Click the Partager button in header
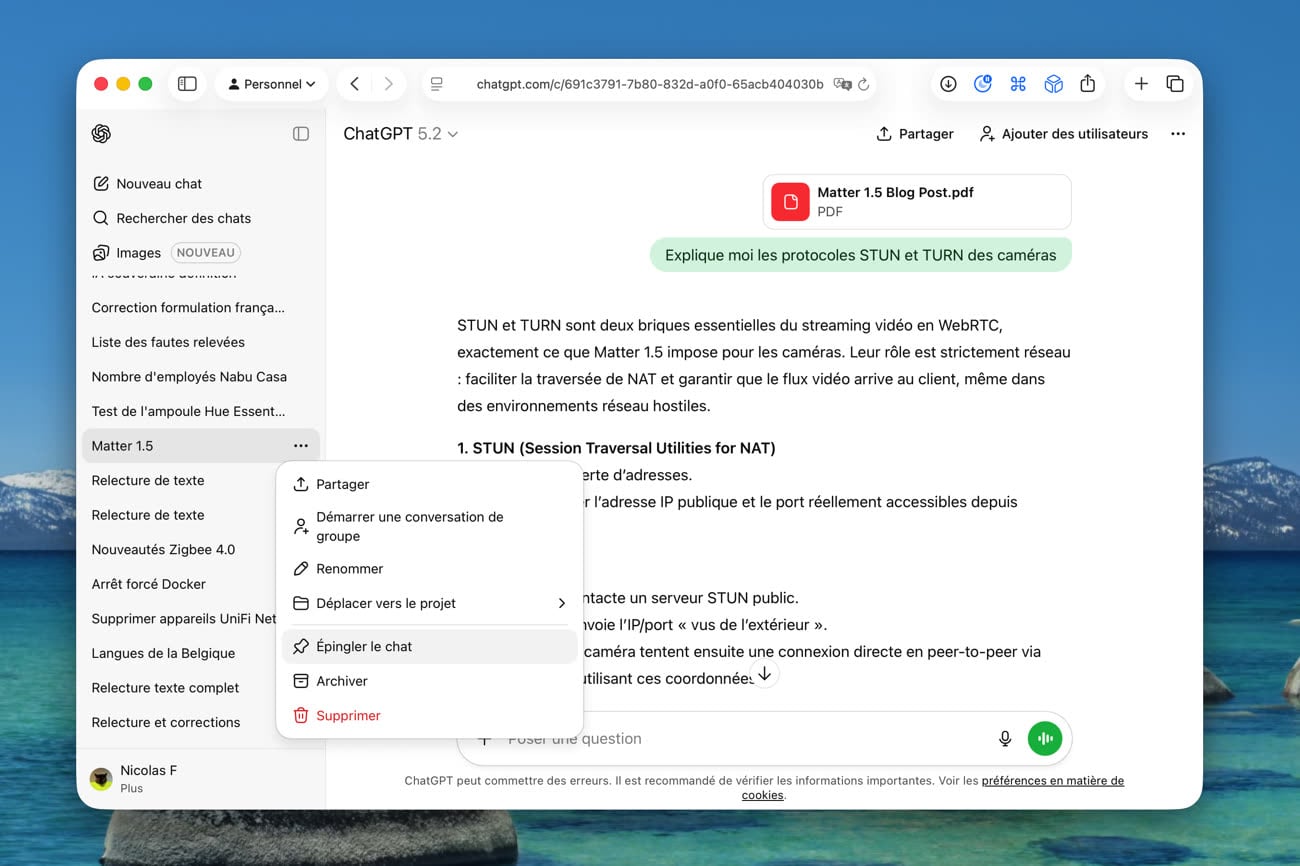This screenshot has height=866, width=1300. pyautogui.click(x=915, y=134)
